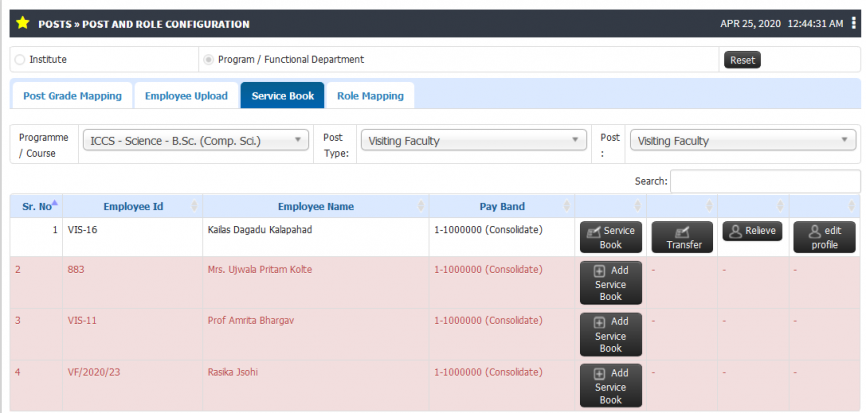Click employee ID 883 cell

(x=133, y=282)
